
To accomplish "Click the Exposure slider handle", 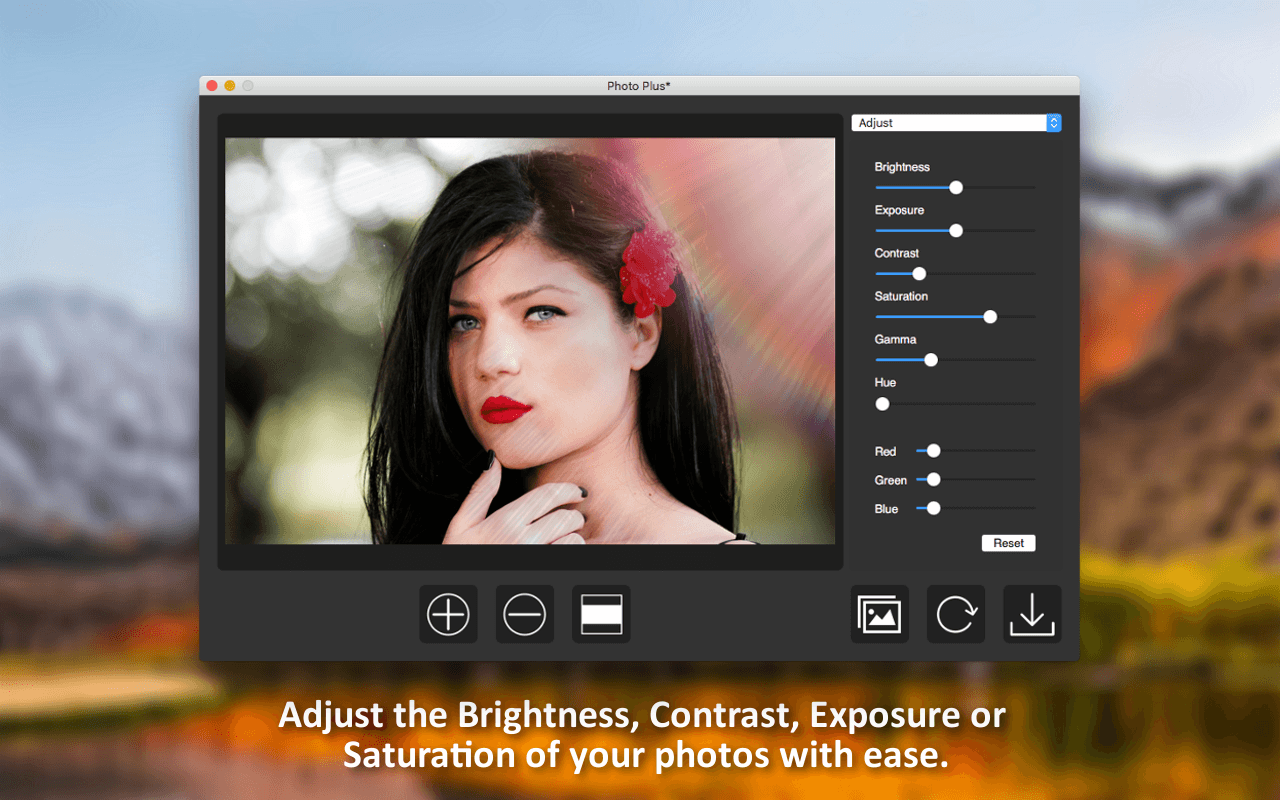I will pos(955,230).
